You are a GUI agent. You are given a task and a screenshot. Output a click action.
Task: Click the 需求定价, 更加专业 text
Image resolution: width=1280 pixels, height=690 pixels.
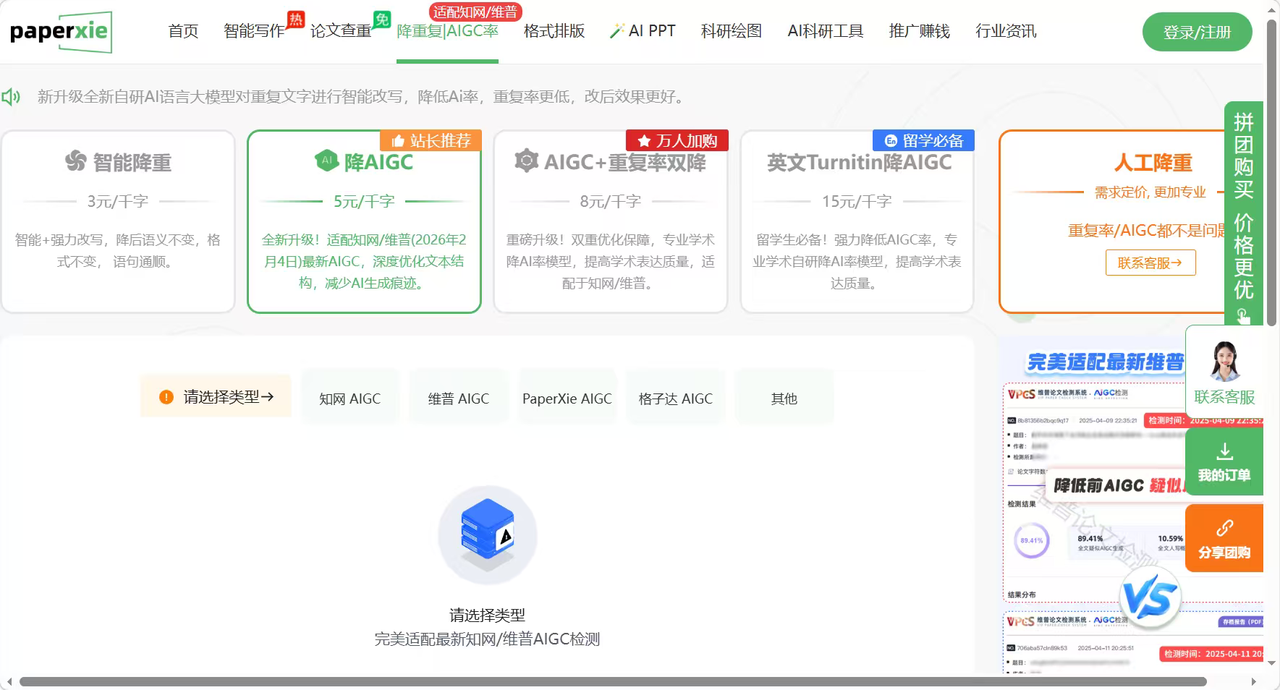[x=1150, y=192]
